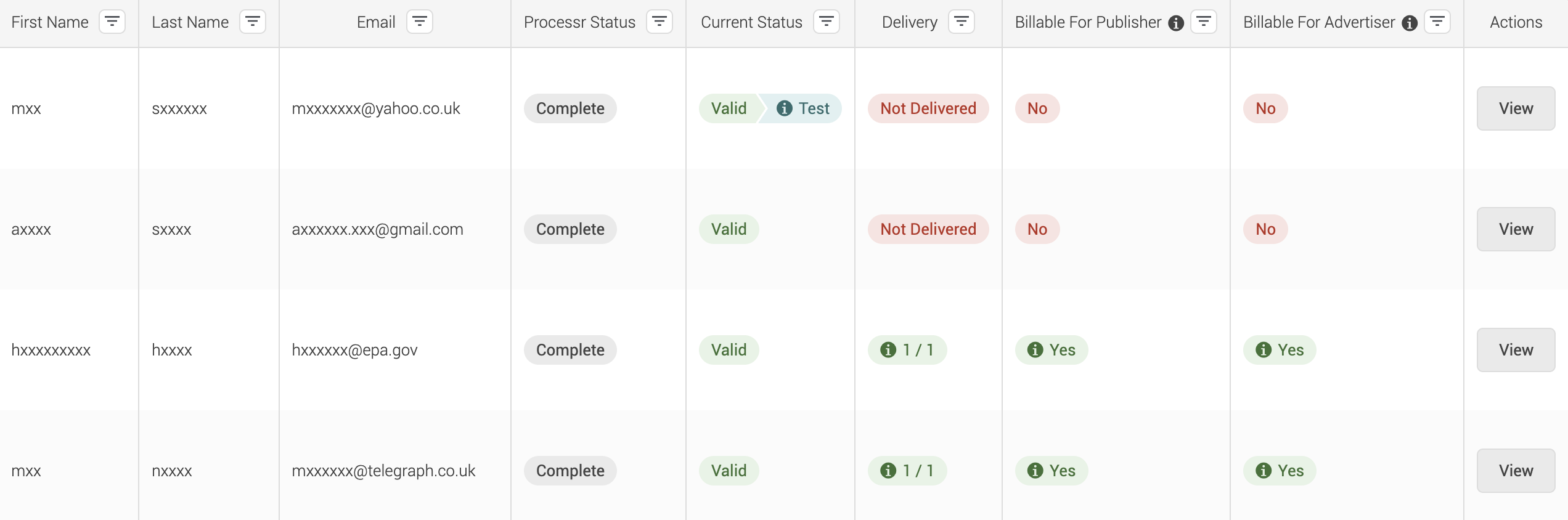This screenshot has width=1568, height=520.
Task: View the mxxxxxxxx@yahoo.co.uk lead
Action: pyautogui.click(x=1516, y=108)
